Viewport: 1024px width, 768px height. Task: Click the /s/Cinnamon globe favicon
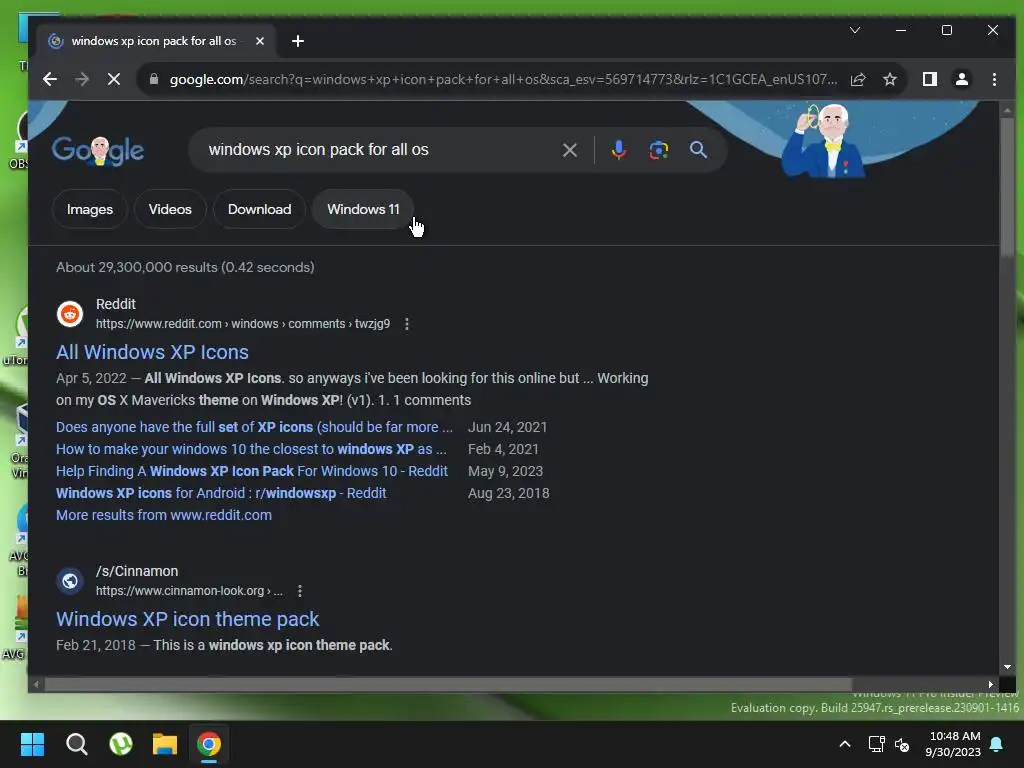click(x=70, y=581)
